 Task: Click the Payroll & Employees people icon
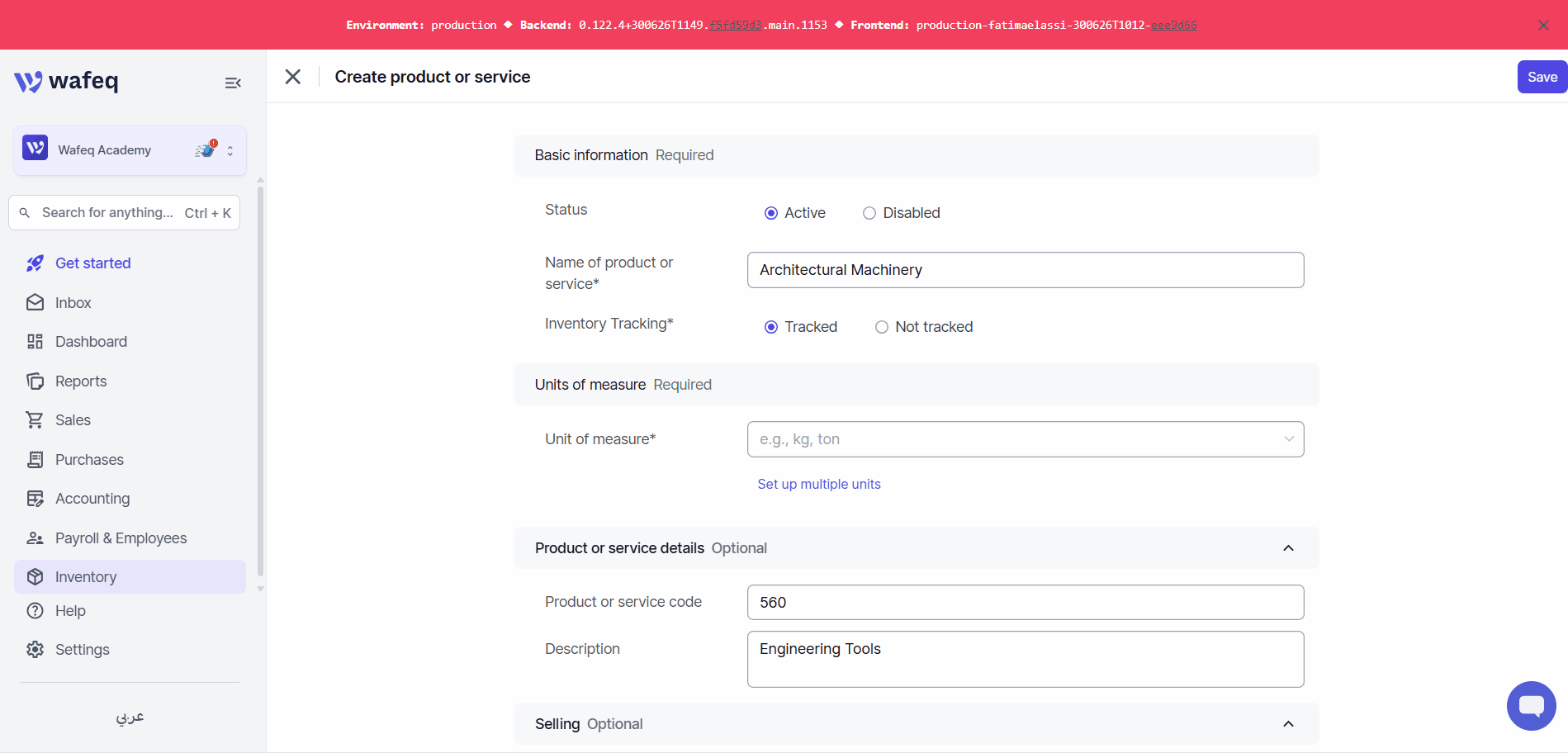click(x=35, y=538)
